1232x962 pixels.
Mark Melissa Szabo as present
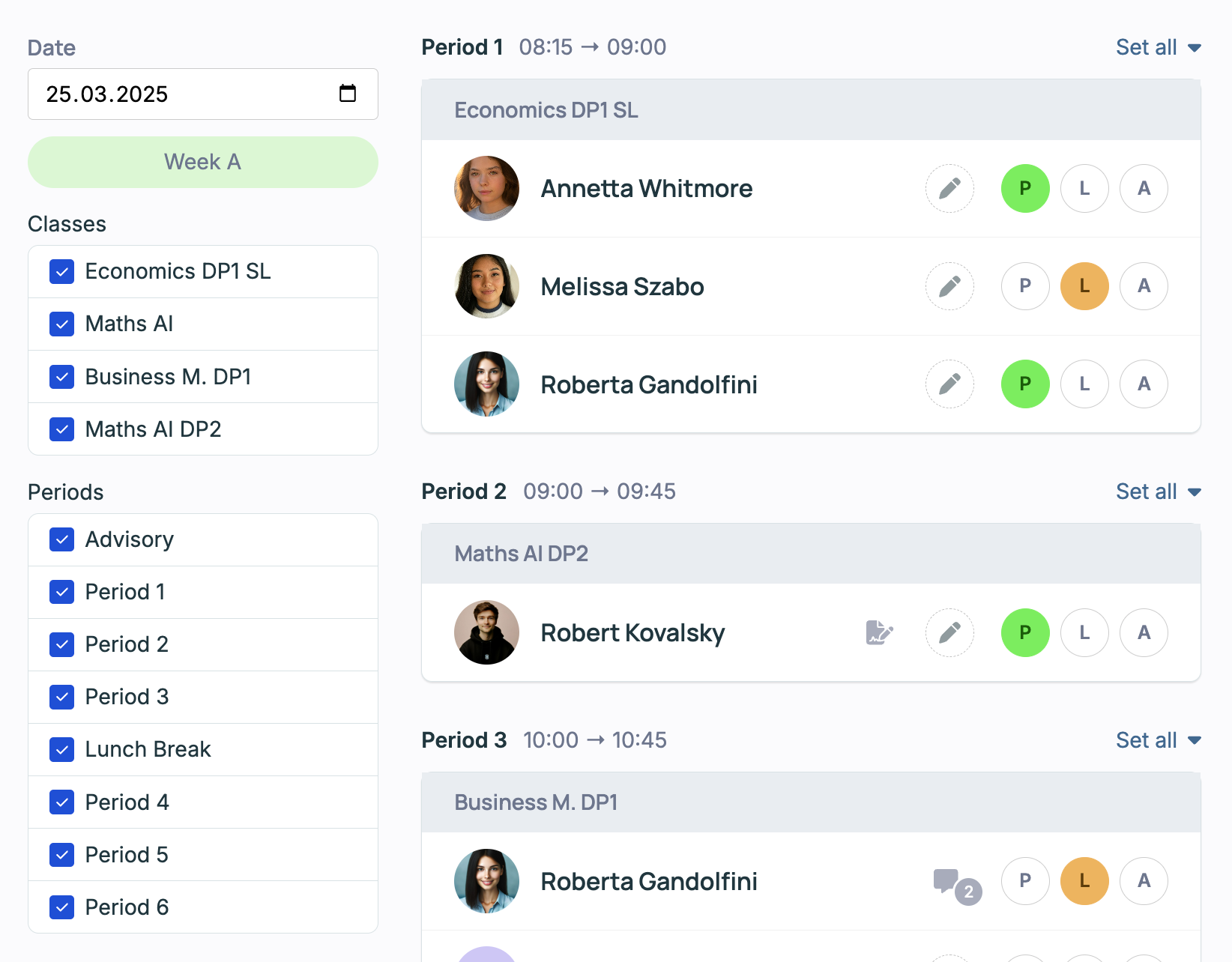(1025, 286)
